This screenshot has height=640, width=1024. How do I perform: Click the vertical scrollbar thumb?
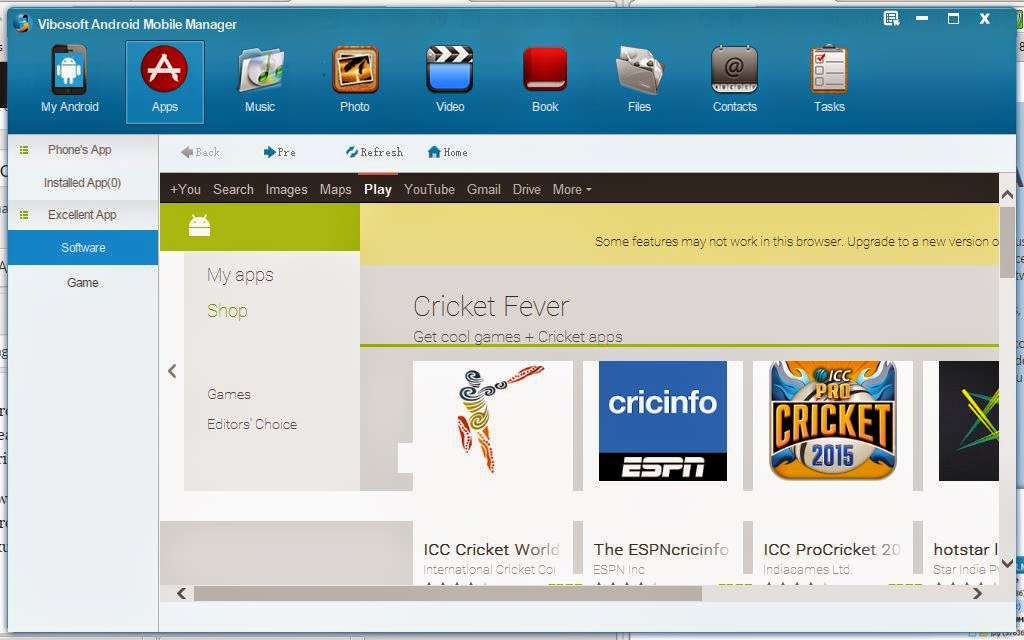(x=1007, y=242)
